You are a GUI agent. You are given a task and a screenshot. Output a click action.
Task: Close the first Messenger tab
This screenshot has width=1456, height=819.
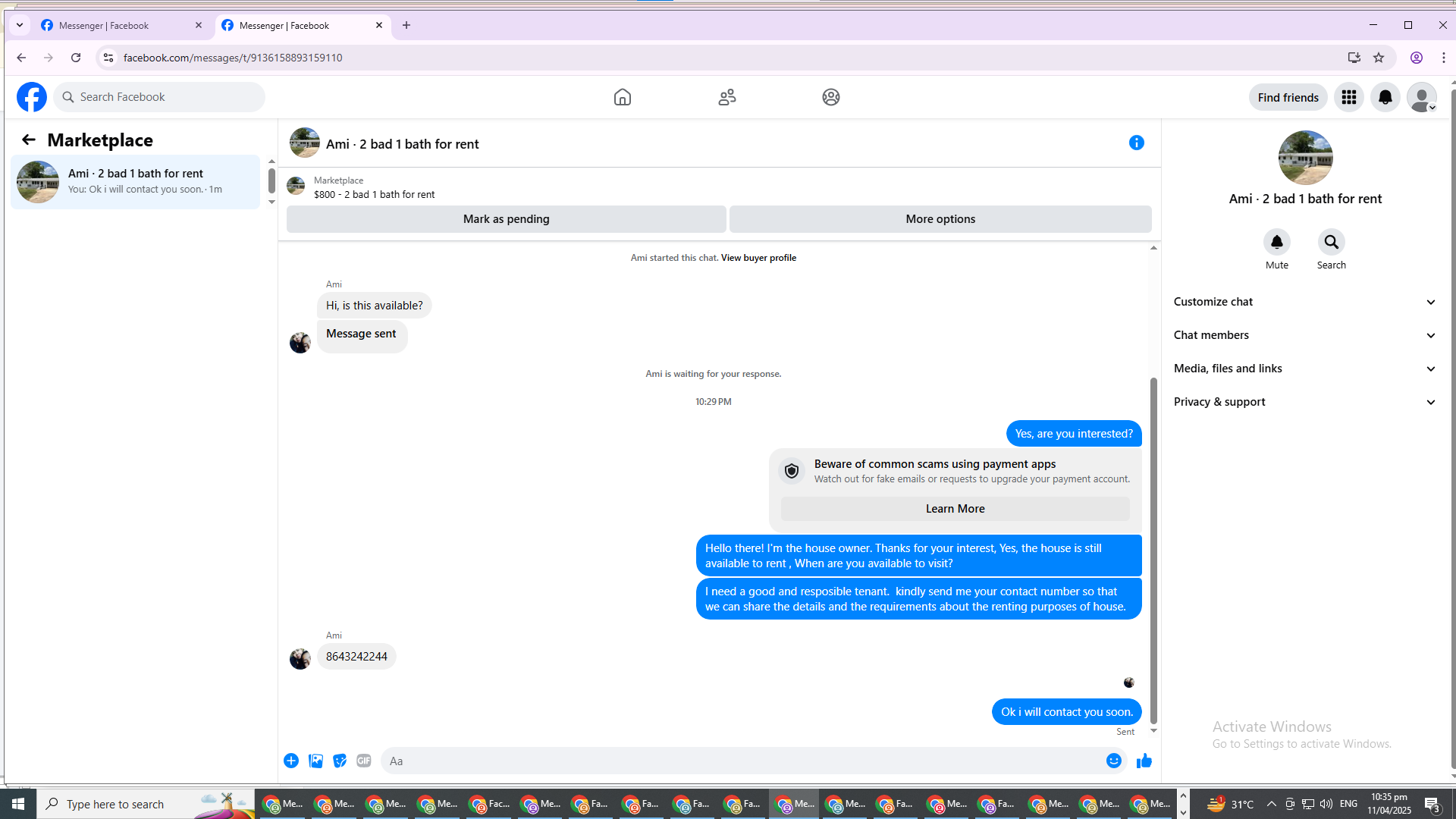pos(199,25)
